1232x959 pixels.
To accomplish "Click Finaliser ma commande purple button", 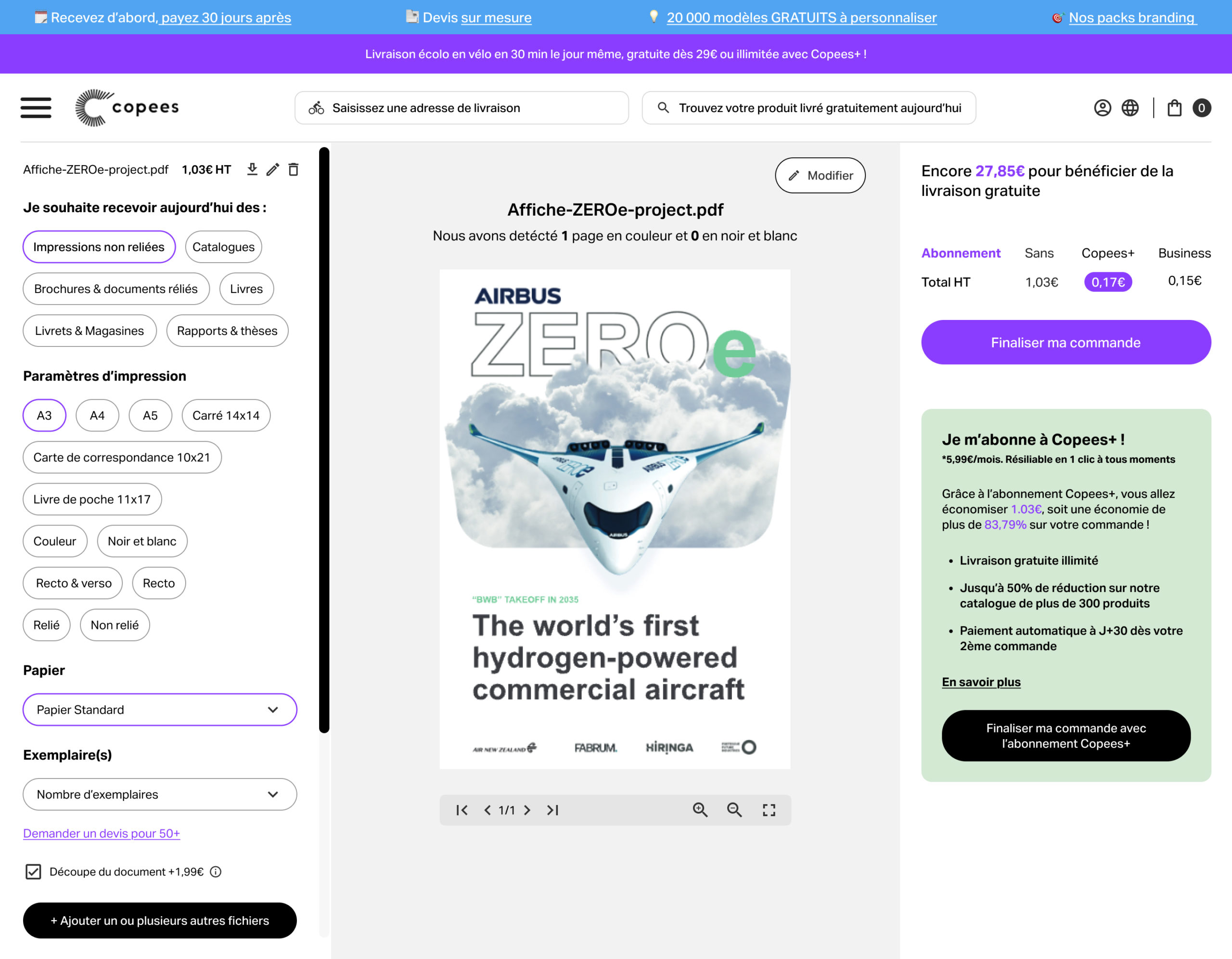I will pyautogui.click(x=1065, y=343).
